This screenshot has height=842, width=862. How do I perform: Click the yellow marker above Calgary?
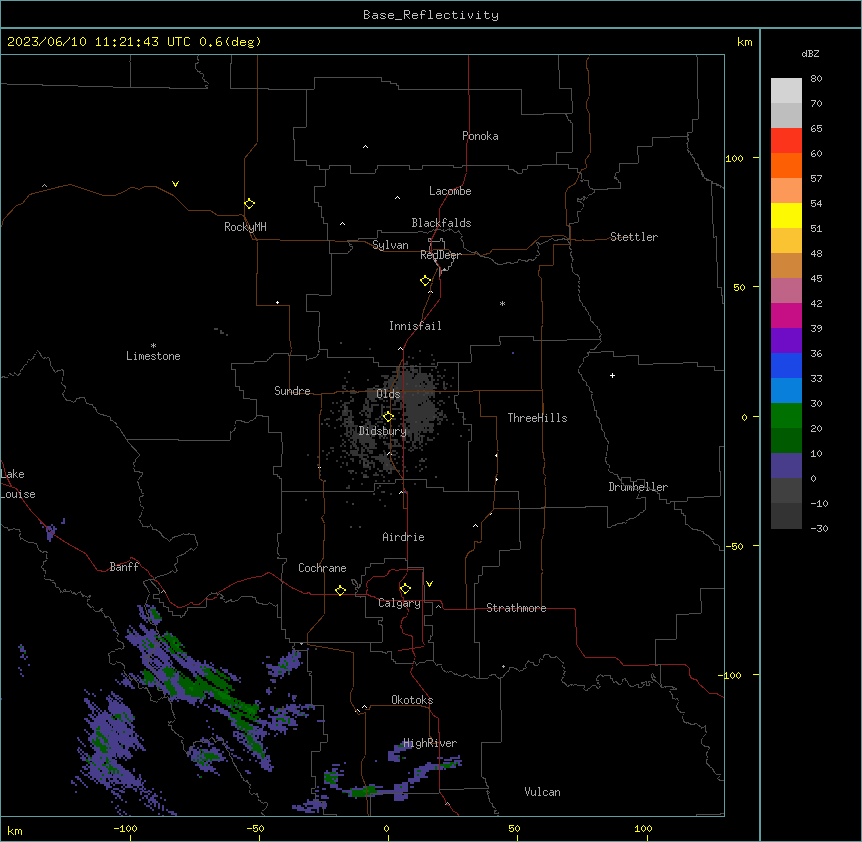(x=405, y=589)
